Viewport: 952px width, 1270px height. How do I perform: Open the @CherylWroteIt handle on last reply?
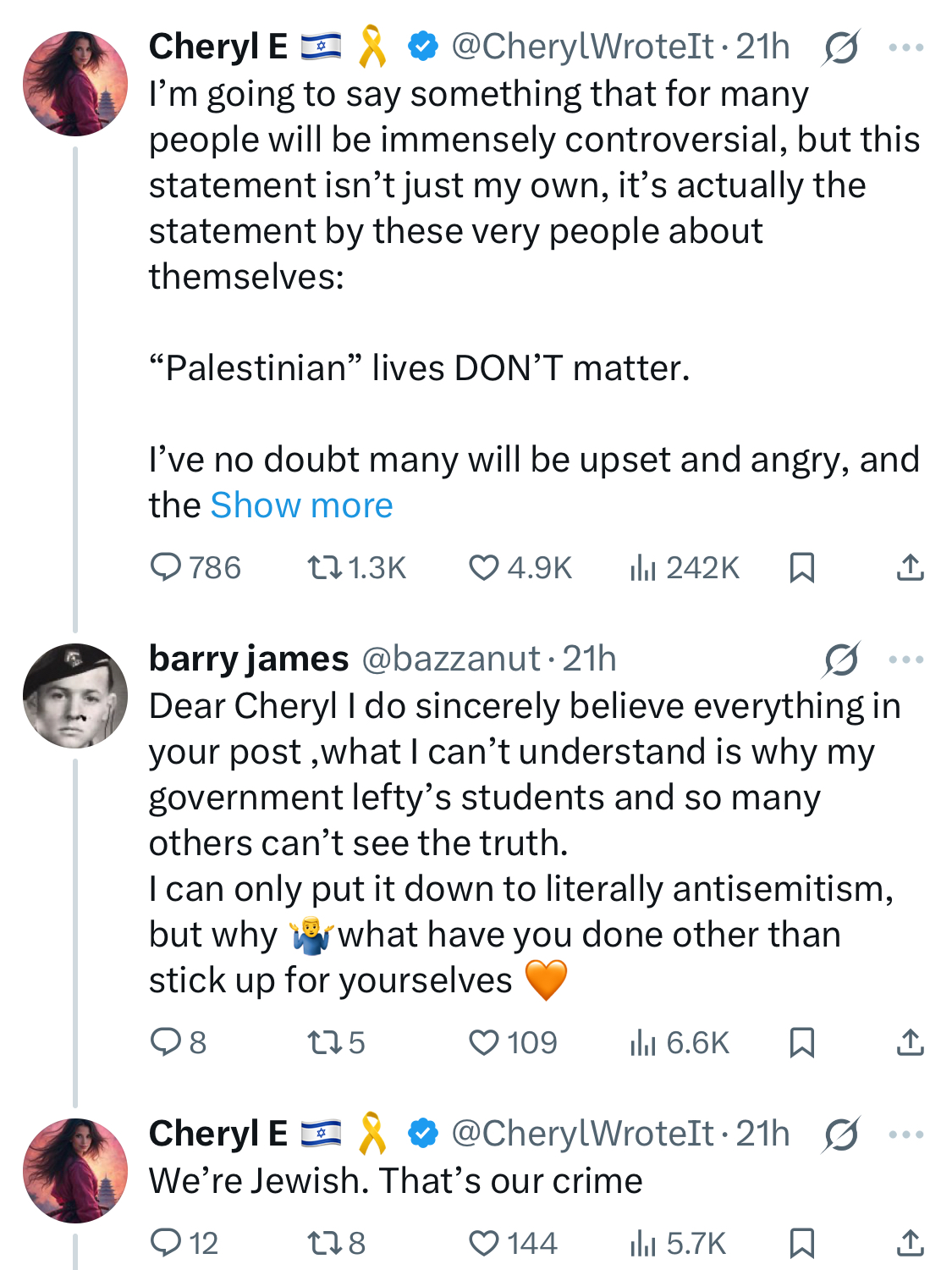583,1134
